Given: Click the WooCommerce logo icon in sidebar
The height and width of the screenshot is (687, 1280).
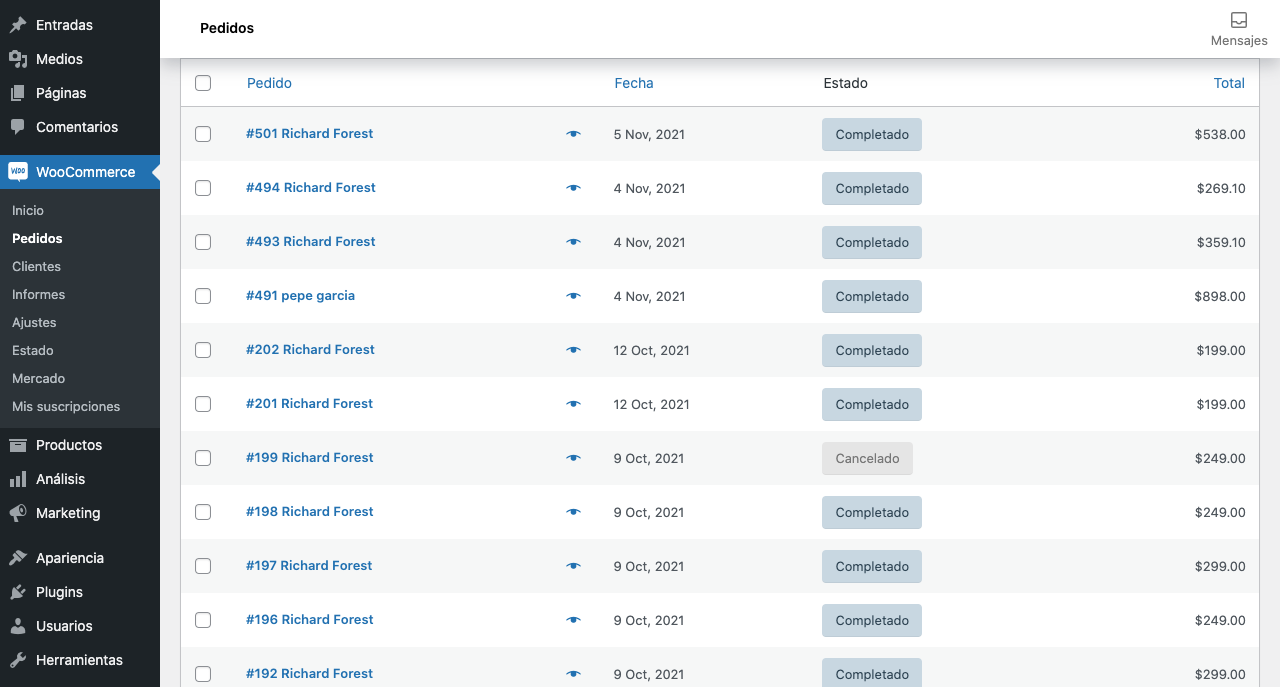Looking at the screenshot, I should (18, 172).
